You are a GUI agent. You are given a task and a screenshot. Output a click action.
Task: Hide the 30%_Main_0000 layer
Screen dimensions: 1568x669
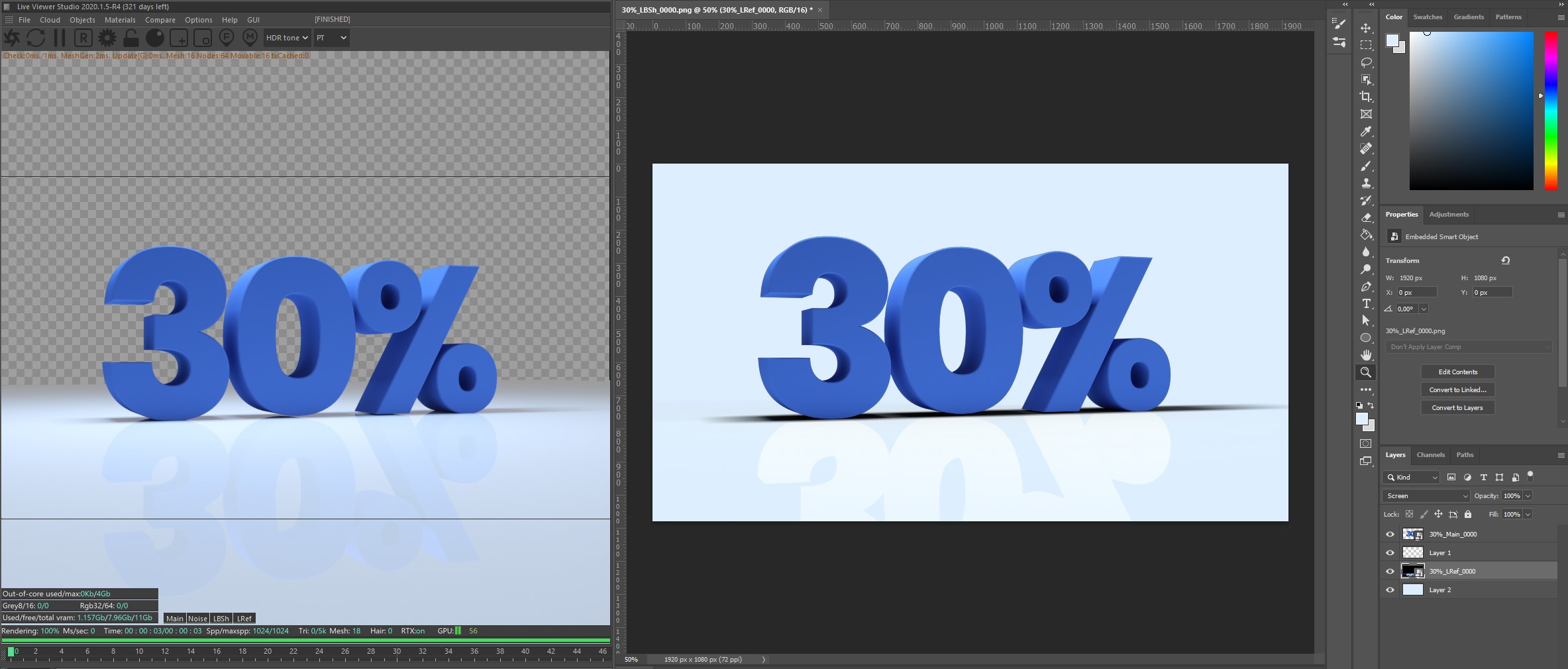(1390, 534)
